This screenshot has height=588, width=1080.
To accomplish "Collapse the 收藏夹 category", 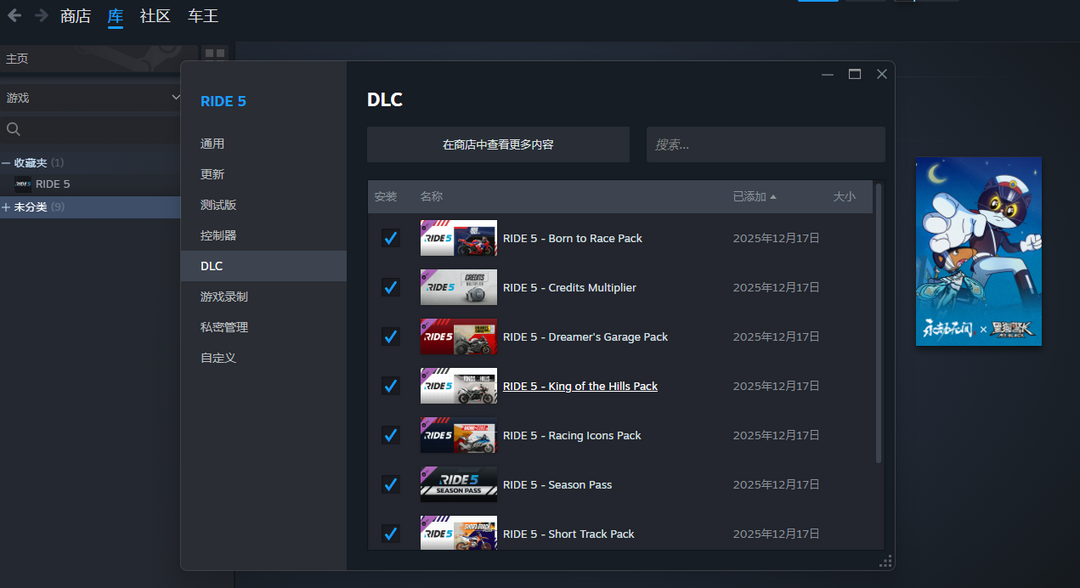I will [x=6, y=163].
